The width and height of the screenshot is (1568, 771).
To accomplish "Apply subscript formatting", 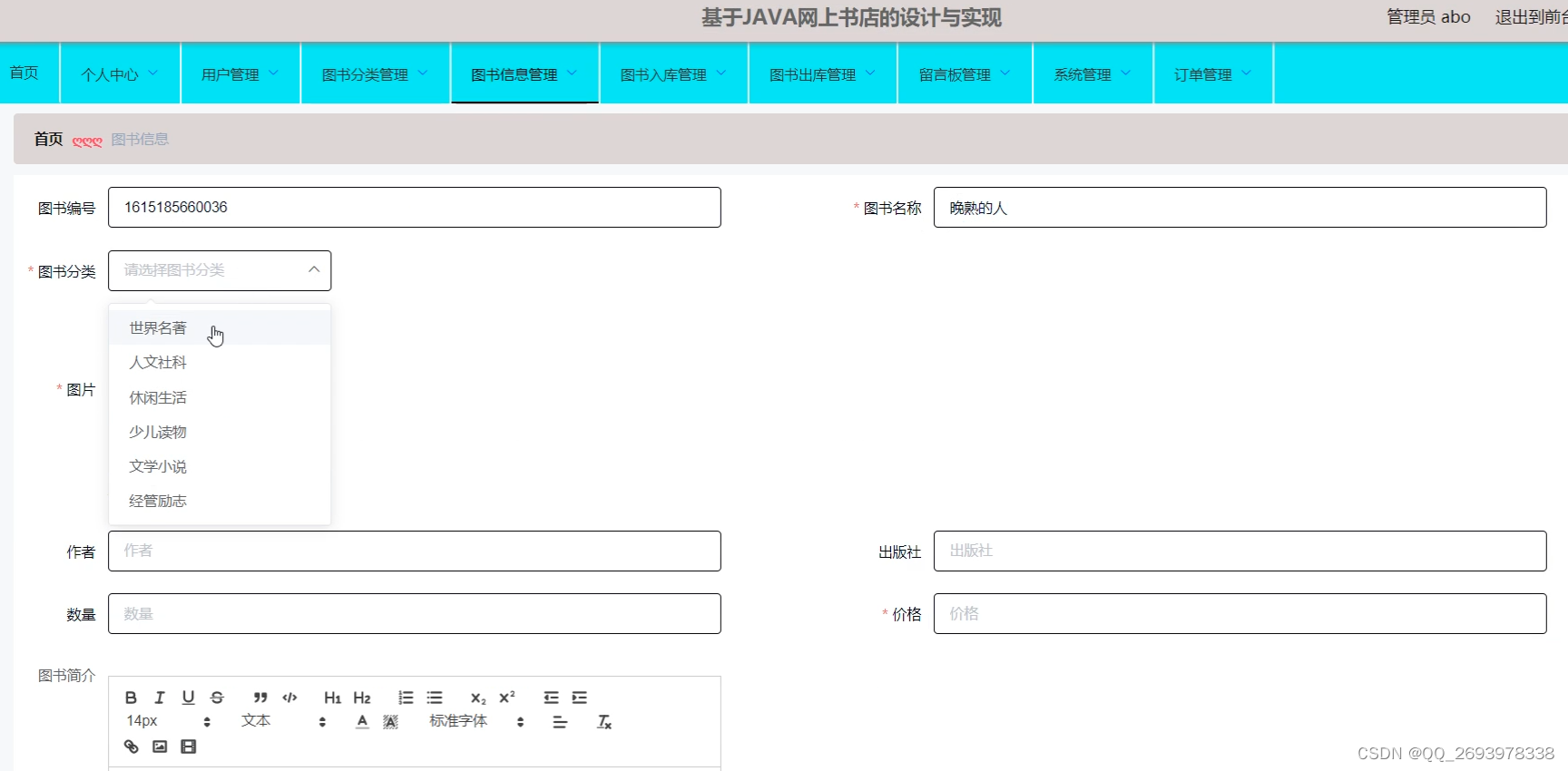I will click(478, 698).
